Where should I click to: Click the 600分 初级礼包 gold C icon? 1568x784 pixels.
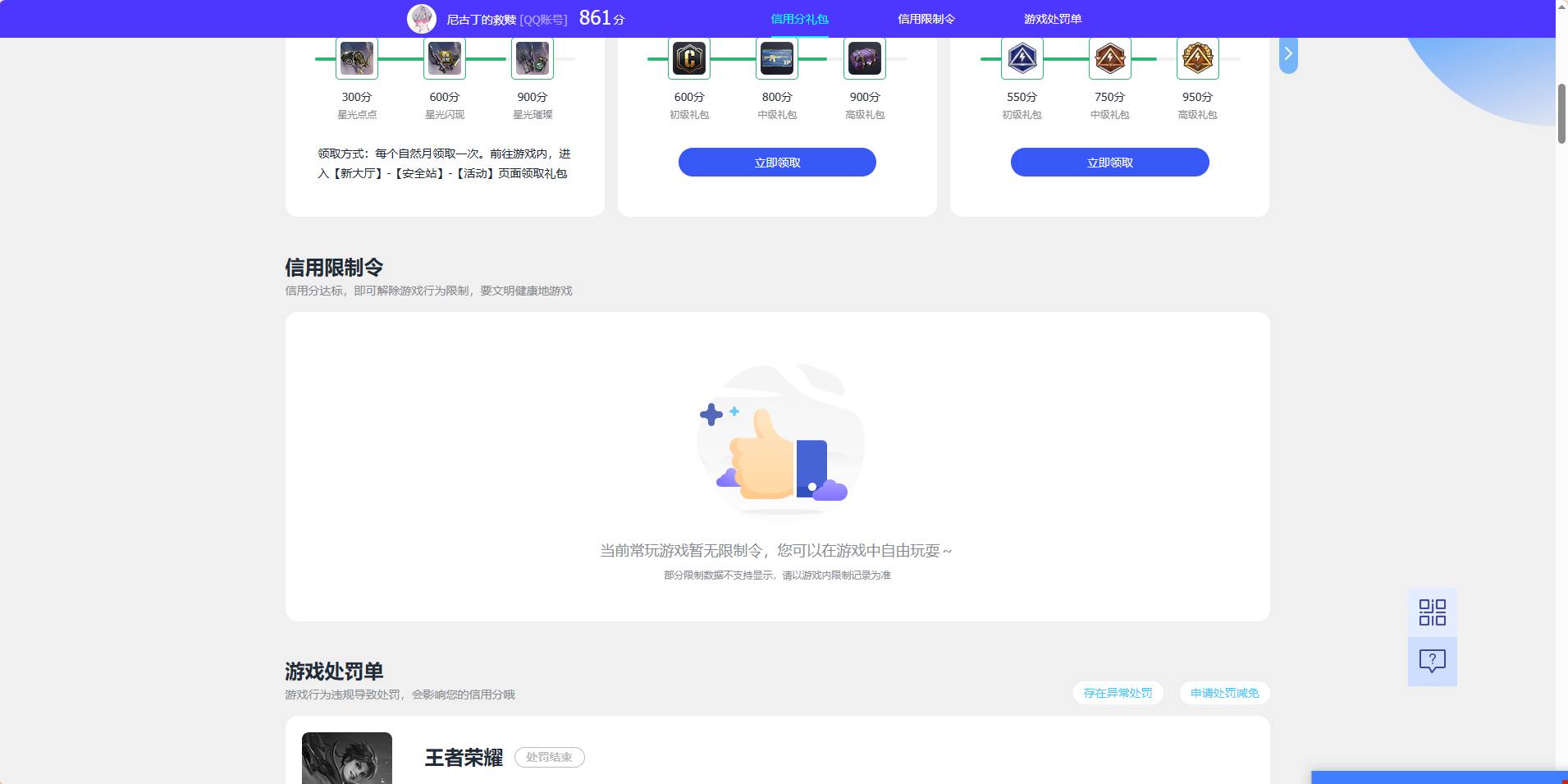coord(689,58)
